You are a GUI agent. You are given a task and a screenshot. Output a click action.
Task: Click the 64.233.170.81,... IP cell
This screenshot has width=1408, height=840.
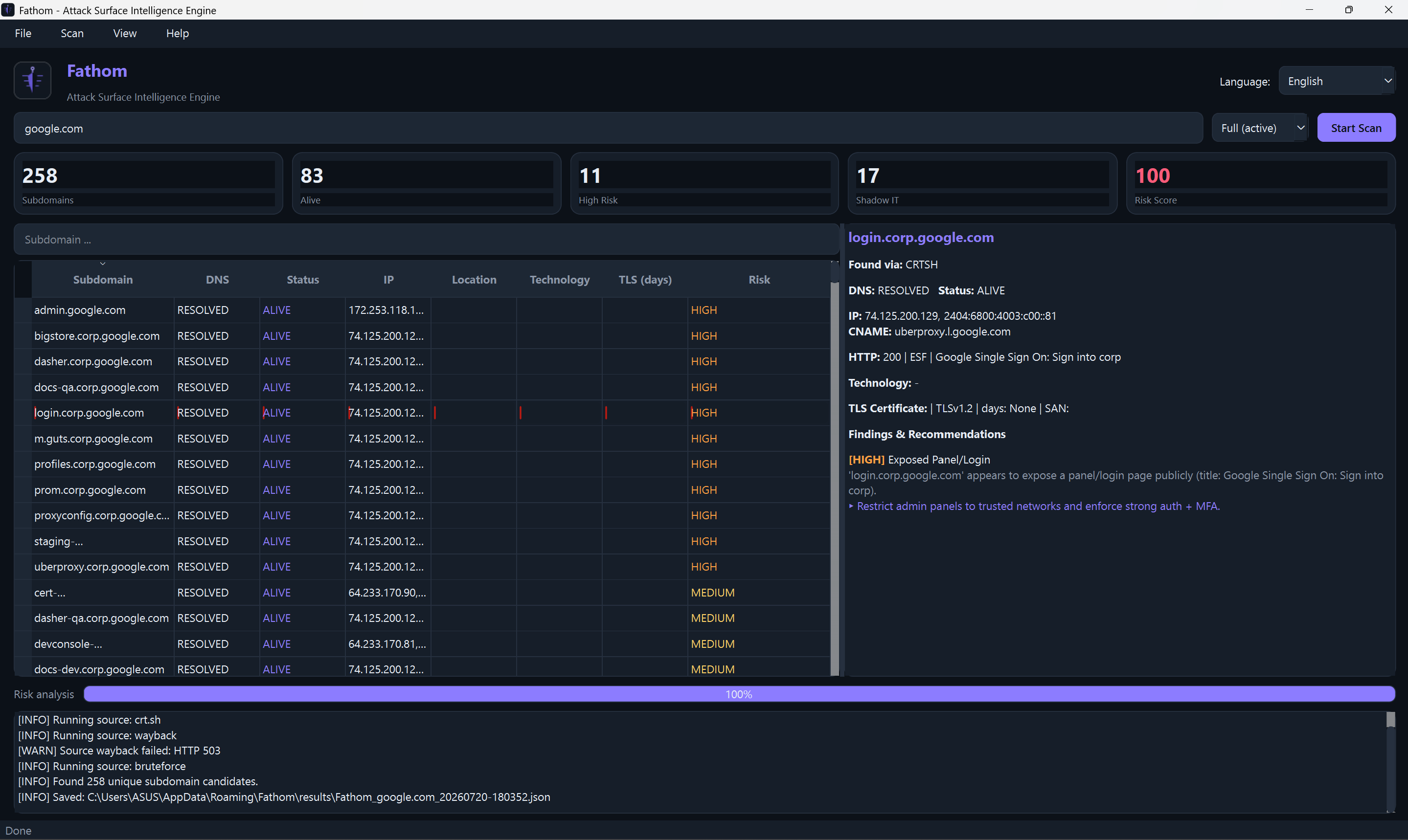388,644
